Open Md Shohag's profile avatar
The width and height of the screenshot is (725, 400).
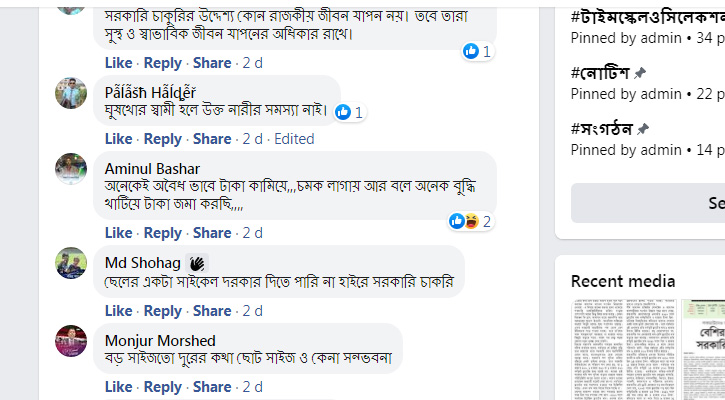[70, 263]
